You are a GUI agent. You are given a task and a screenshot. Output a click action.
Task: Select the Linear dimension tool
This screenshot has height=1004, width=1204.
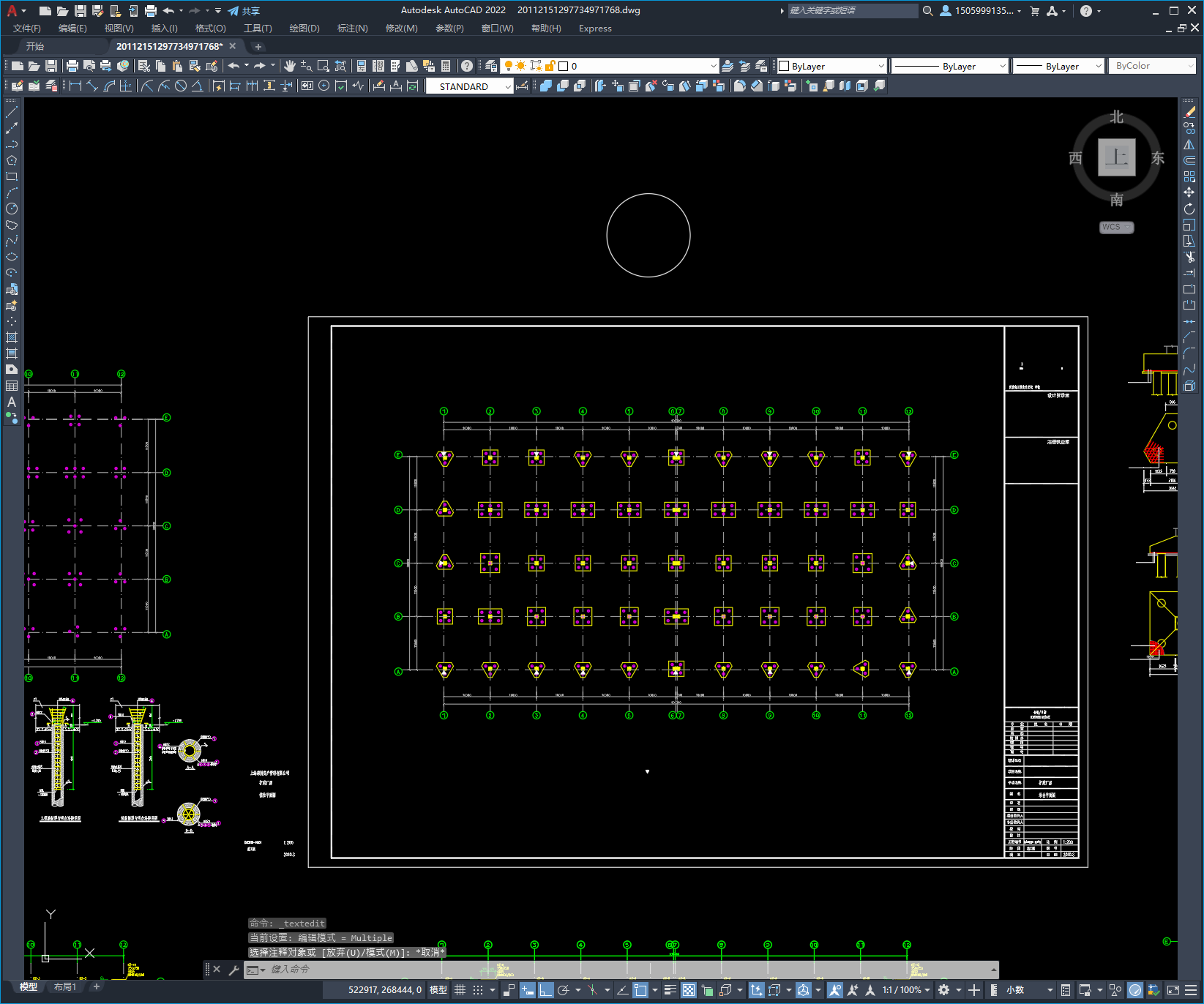coord(75,86)
